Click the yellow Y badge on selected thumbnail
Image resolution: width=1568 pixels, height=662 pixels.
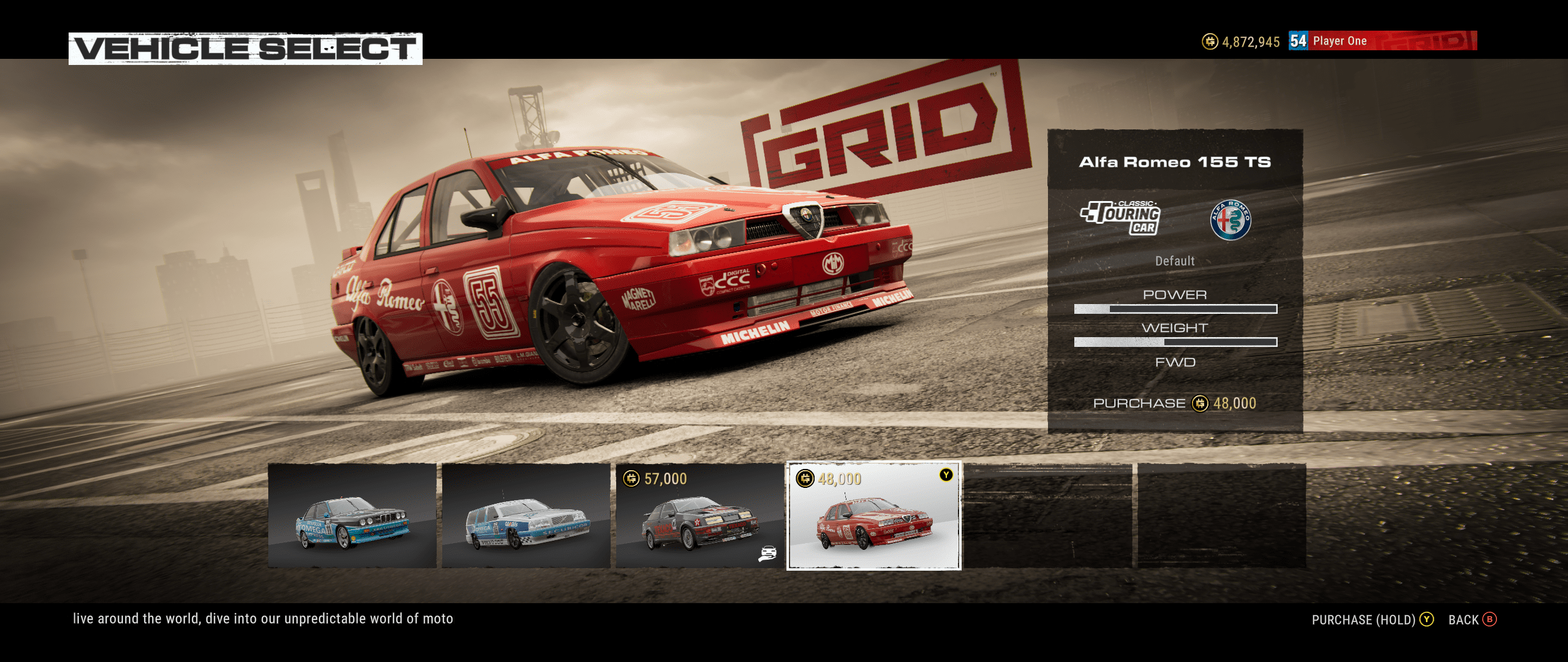(x=946, y=475)
